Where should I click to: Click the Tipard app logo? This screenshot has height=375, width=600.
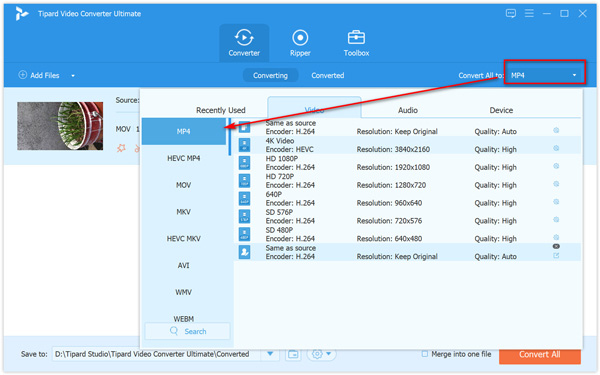22,14
